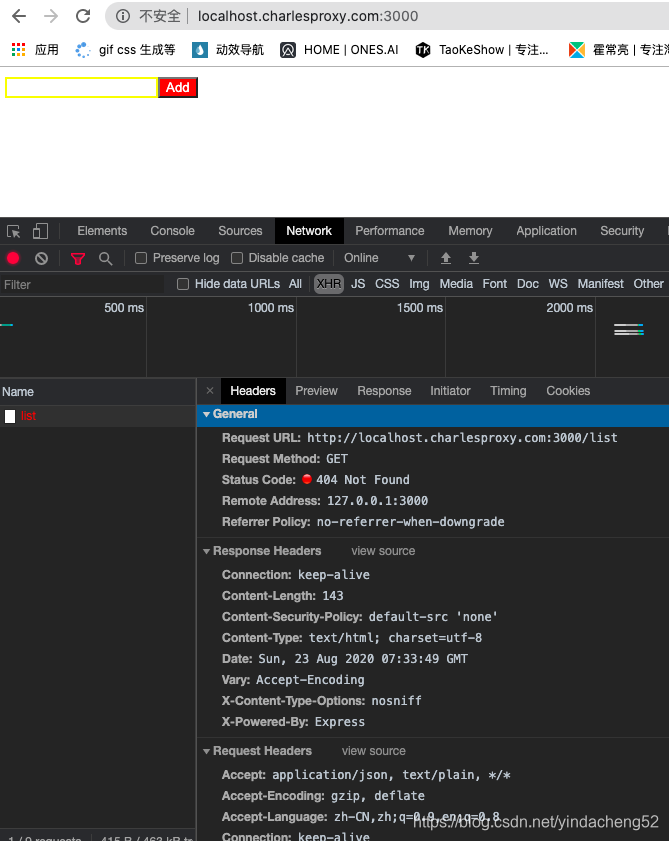Switch to the Elements tab
The width and height of the screenshot is (669, 841).
coord(102,231)
